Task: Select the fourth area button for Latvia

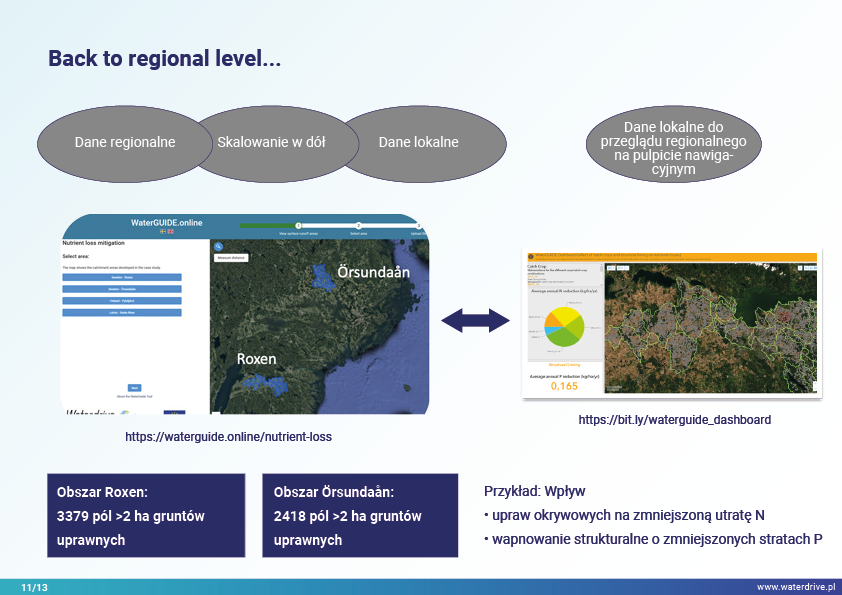Action: point(122,313)
